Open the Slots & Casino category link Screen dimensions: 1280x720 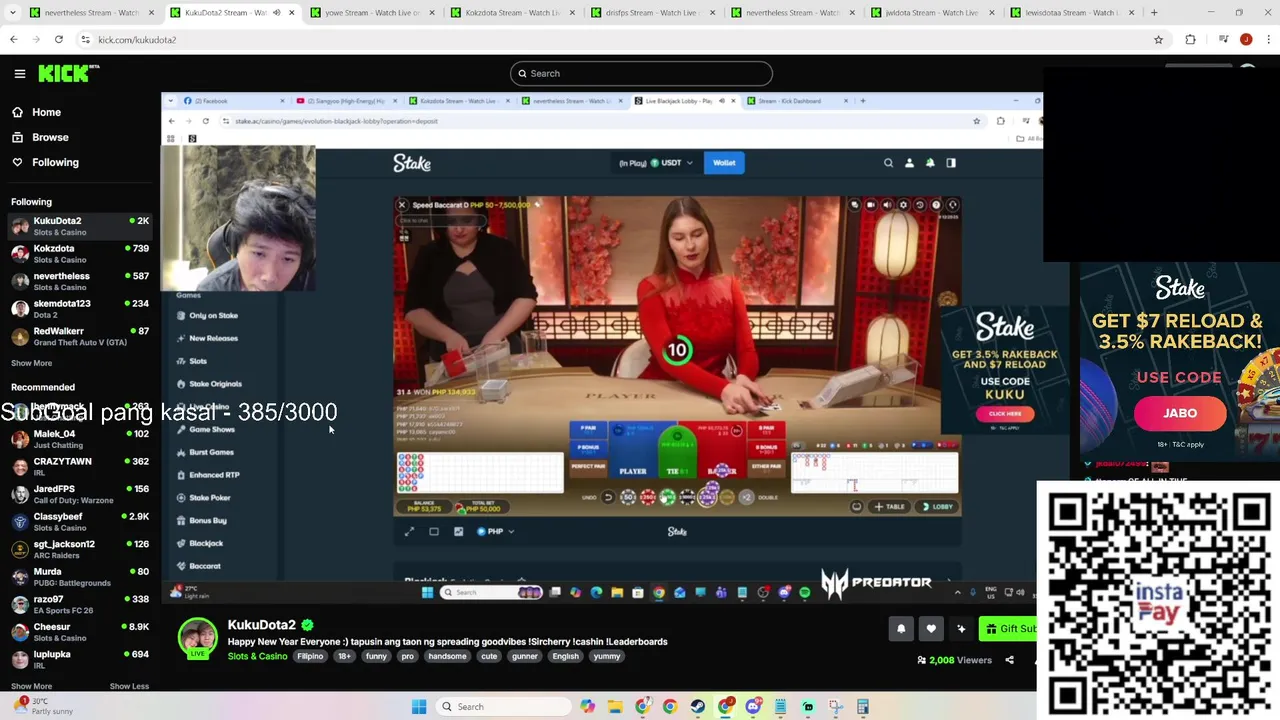click(x=257, y=656)
